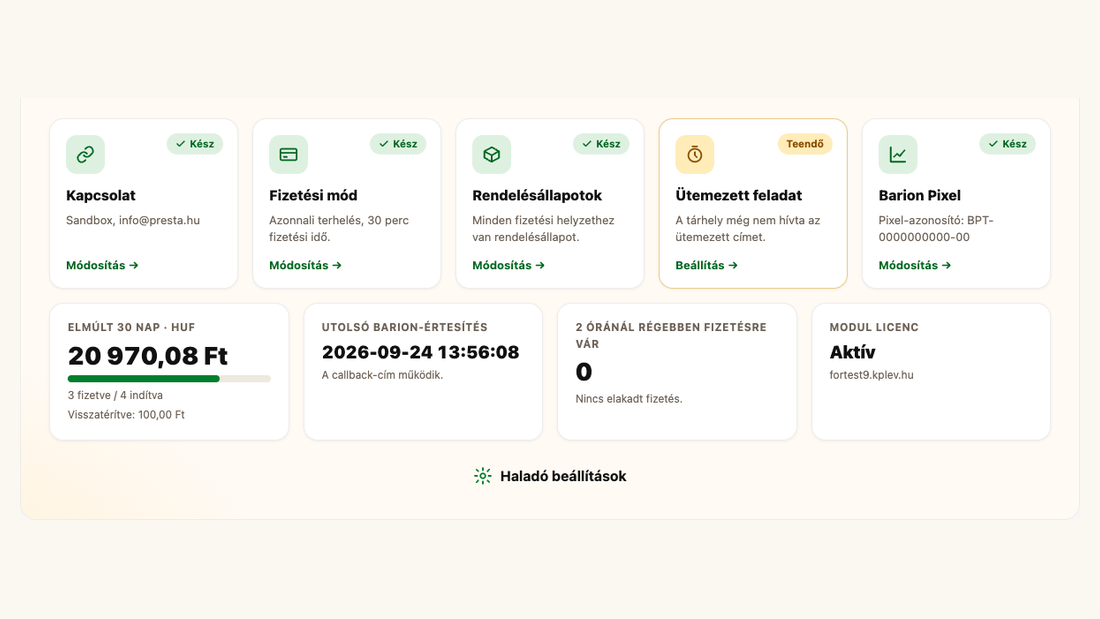Click the Kész badge on Fizetési mód card
The image size is (1100, 619).
(398, 144)
